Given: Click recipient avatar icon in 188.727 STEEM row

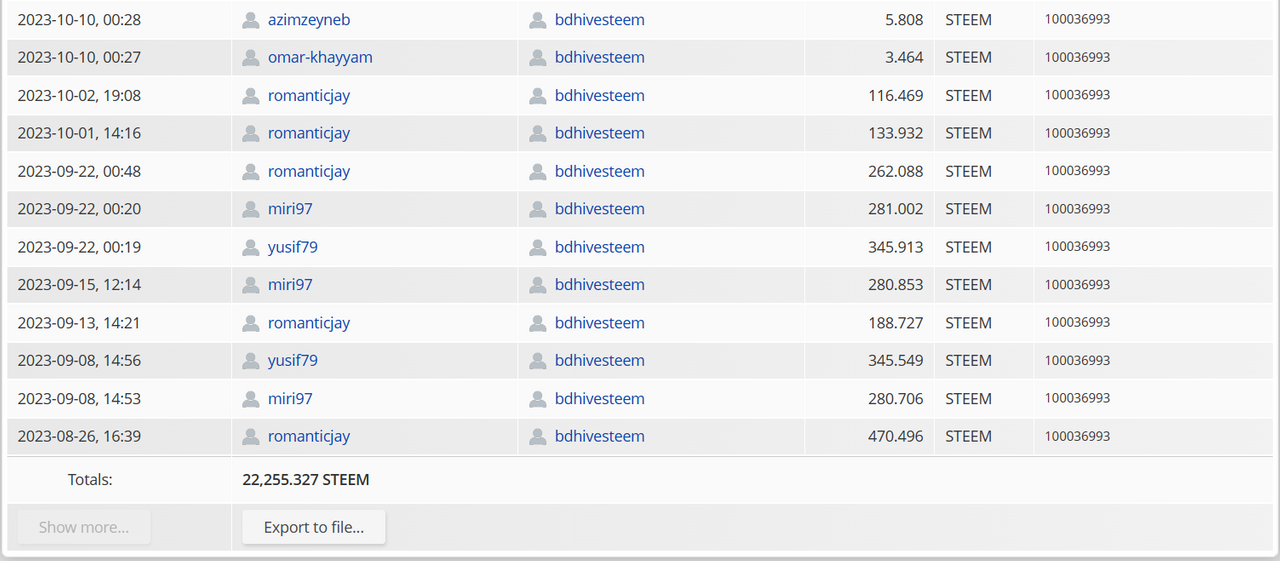Looking at the screenshot, I should pos(538,324).
